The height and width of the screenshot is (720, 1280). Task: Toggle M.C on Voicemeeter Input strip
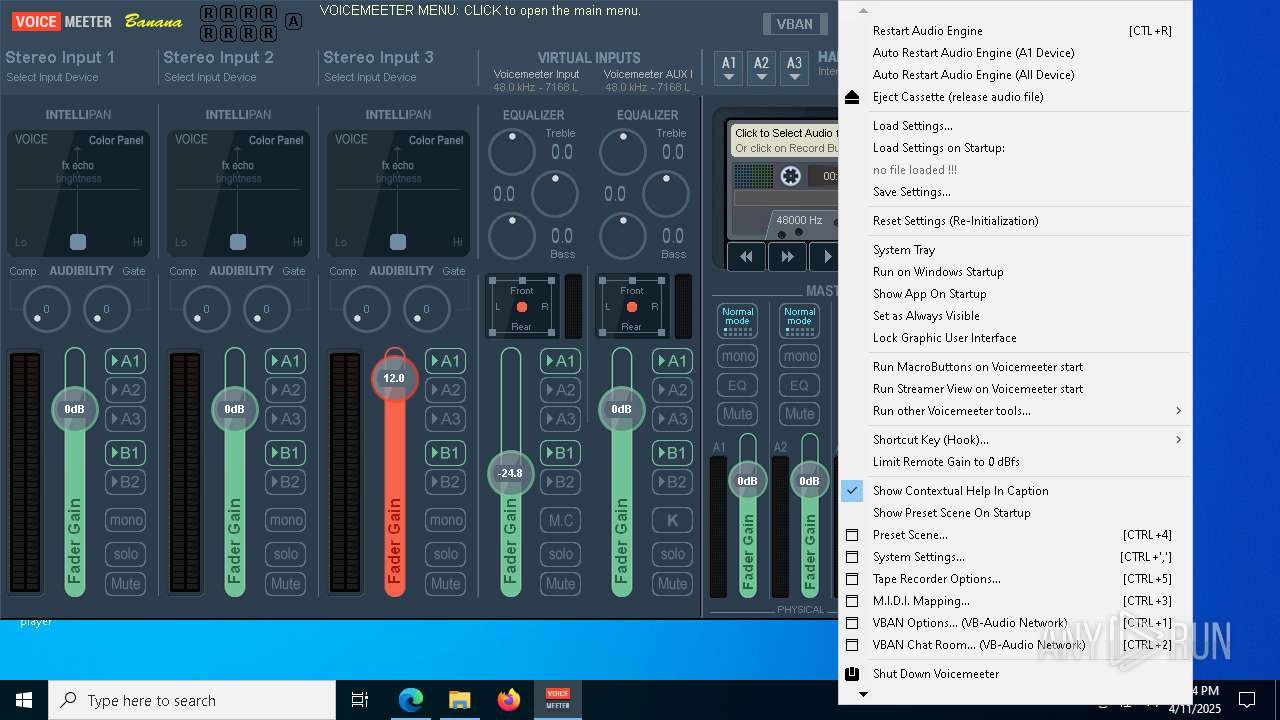point(560,520)
